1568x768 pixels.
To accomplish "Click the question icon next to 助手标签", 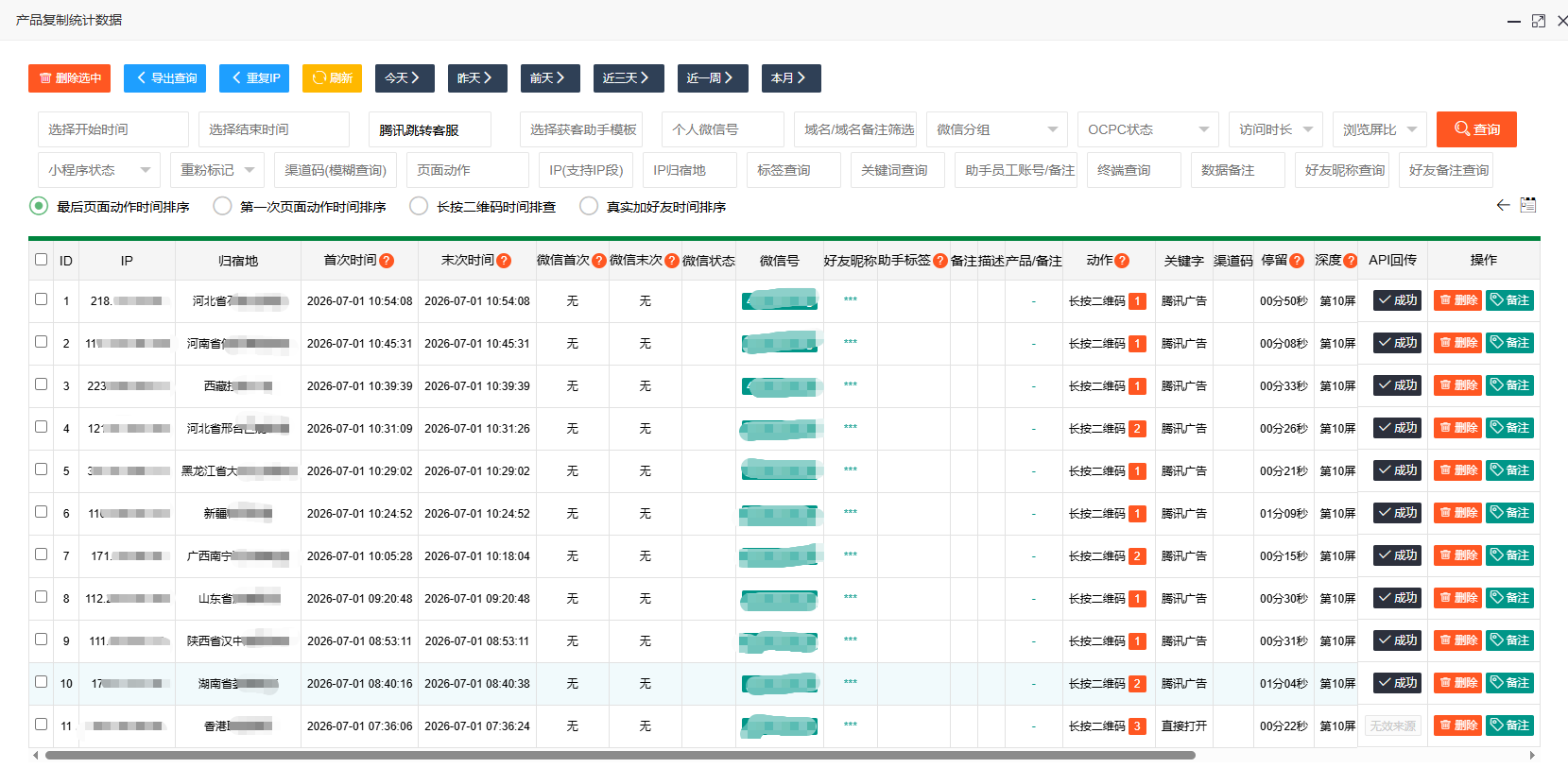I will point(940,261).
